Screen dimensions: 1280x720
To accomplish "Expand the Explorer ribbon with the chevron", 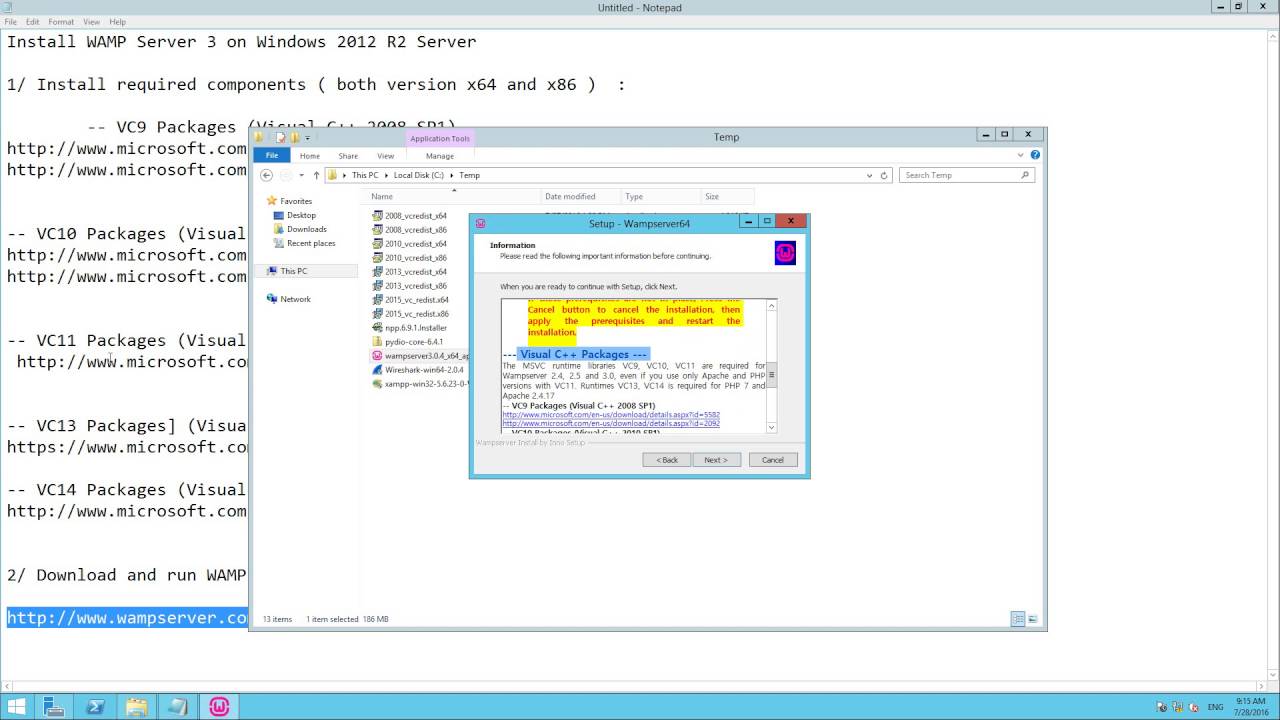I will pos(1021,155).
